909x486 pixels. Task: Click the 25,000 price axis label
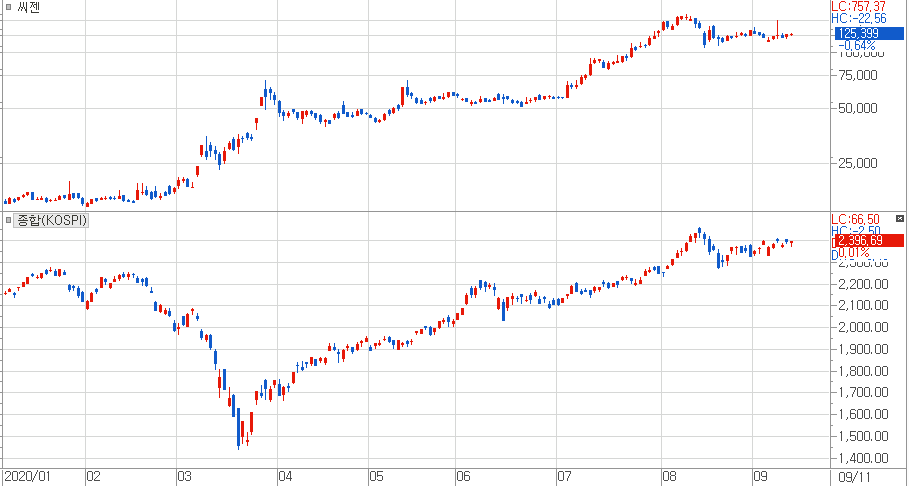click(857, 162)
